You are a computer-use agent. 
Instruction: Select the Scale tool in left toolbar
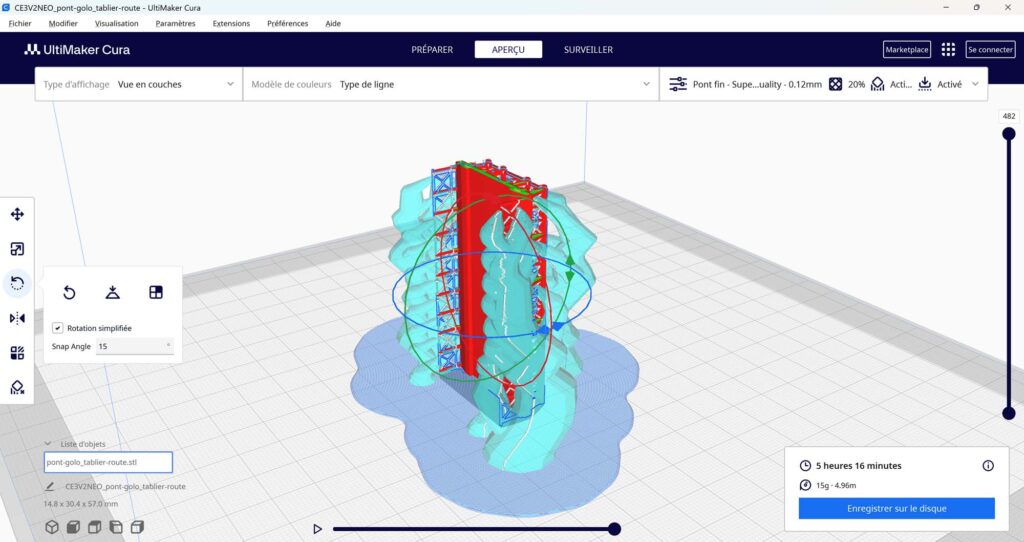(x=17, y=249)
